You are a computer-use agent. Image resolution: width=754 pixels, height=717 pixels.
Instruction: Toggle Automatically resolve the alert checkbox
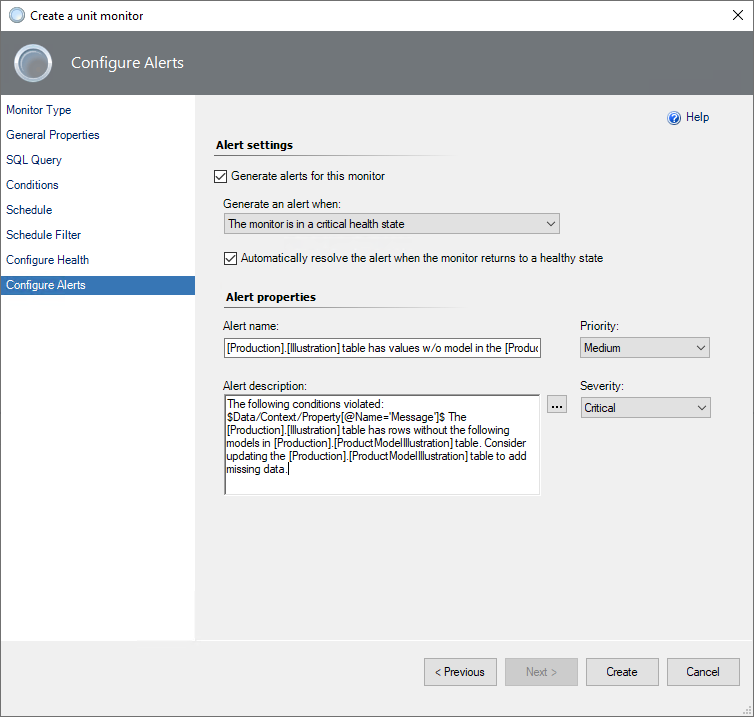click(x=230, y=259)
